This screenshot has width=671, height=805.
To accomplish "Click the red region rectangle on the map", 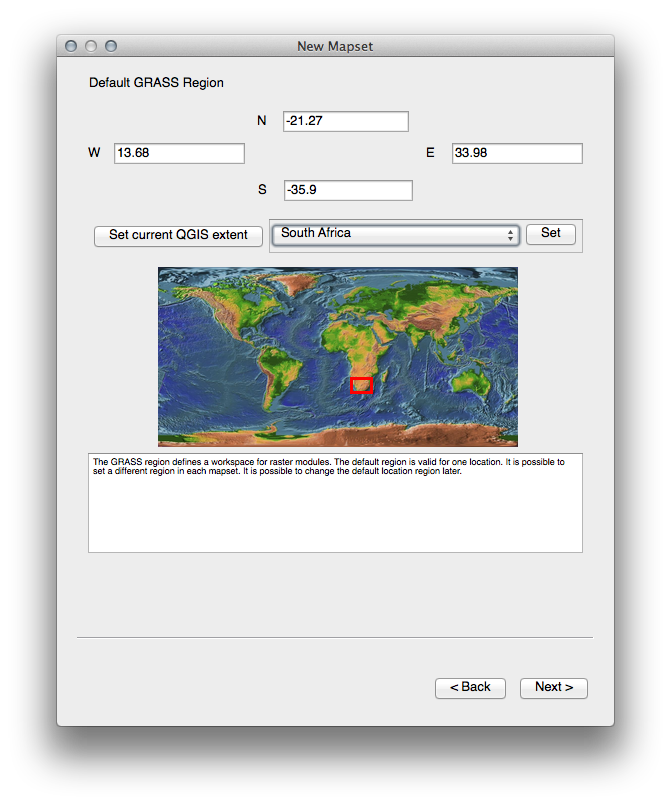I will (x=361, y=385).
